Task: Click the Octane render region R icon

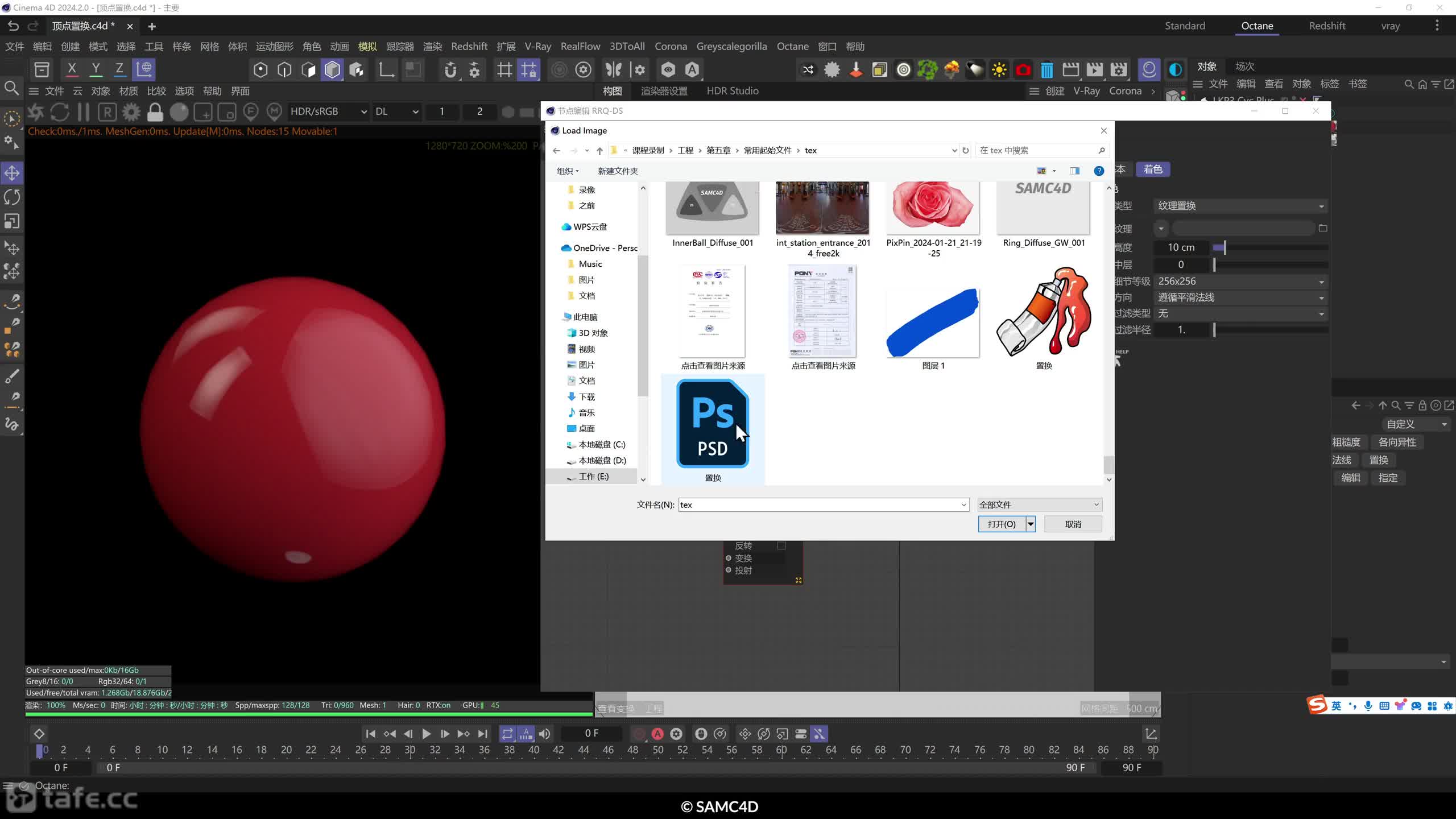Action: pos(107,111)
